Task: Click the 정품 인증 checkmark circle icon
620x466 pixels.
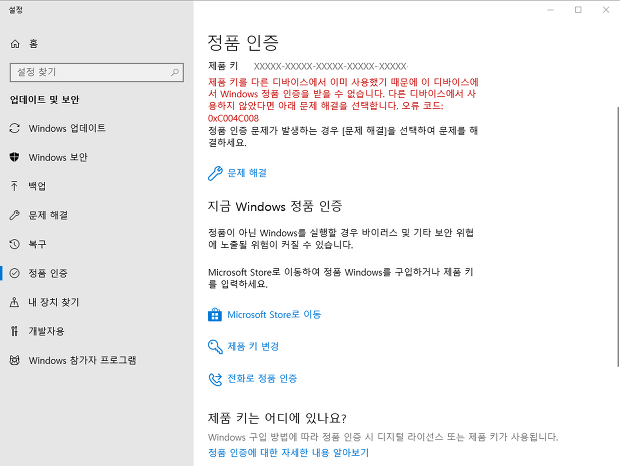Action: point(15,273)
